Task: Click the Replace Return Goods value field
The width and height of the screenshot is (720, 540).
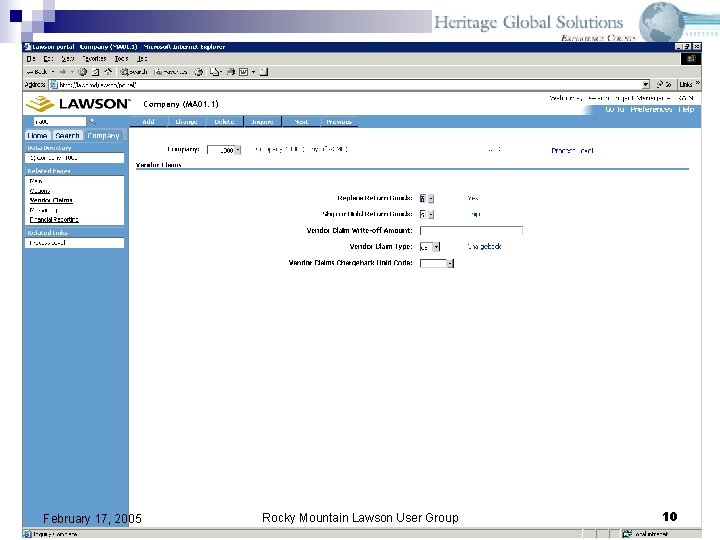Action: click(423, 199)
